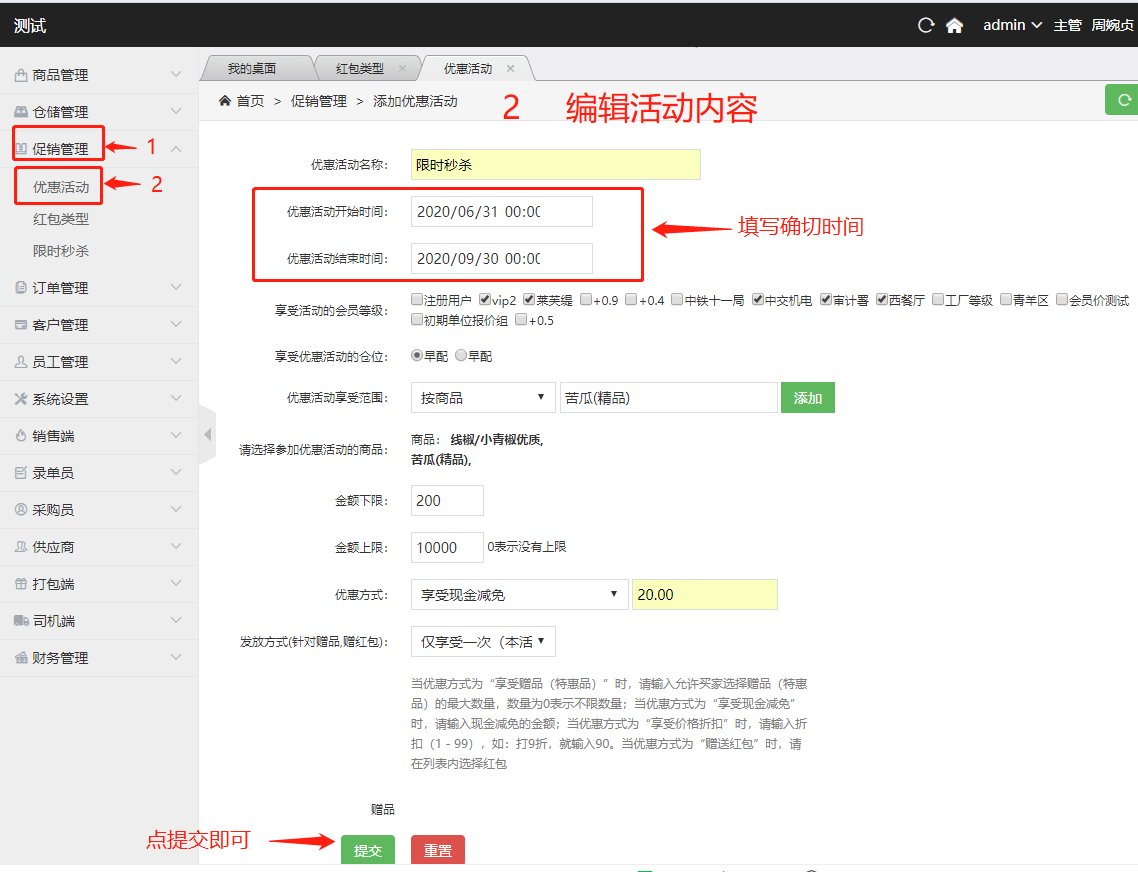Open 红包类型 in the sidebar

click(x=61, y=219)
